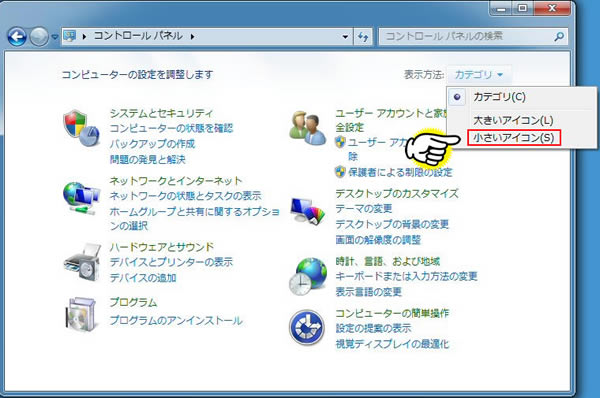Choose 小さいアイコン(S) from the view menu

pos(514,137)
